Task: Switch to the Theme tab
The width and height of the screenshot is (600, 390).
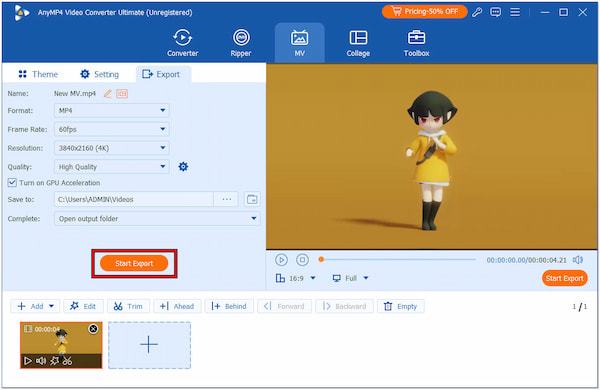Action: (x=38, y=74)
